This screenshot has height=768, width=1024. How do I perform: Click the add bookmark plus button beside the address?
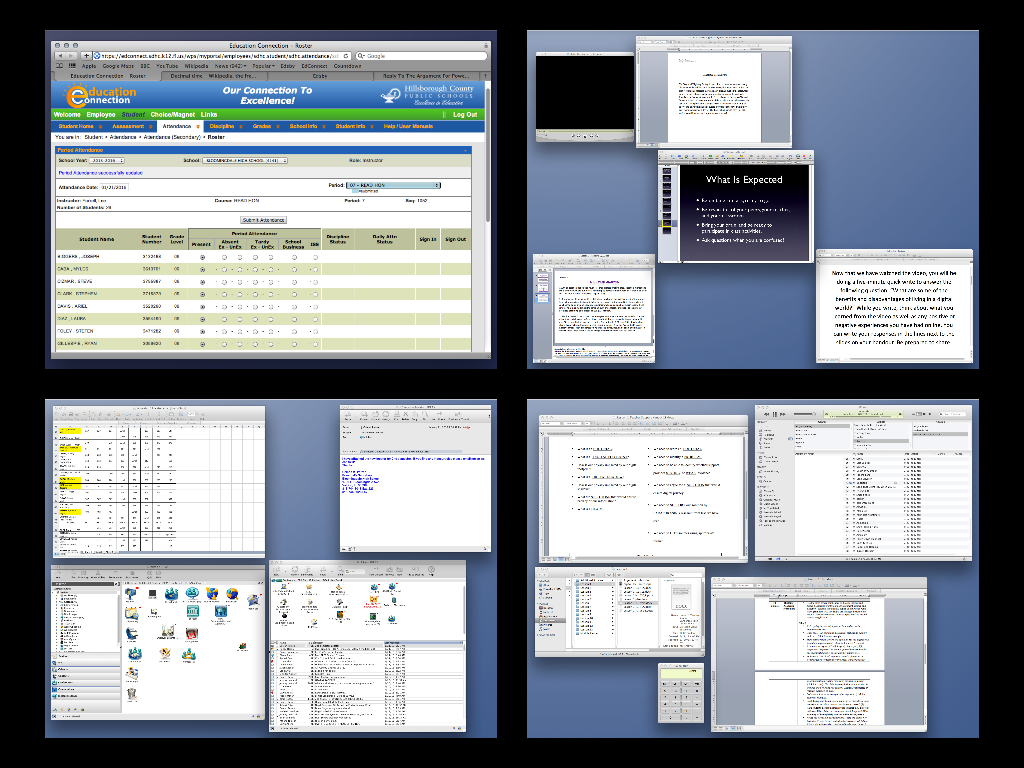(86, 56)
